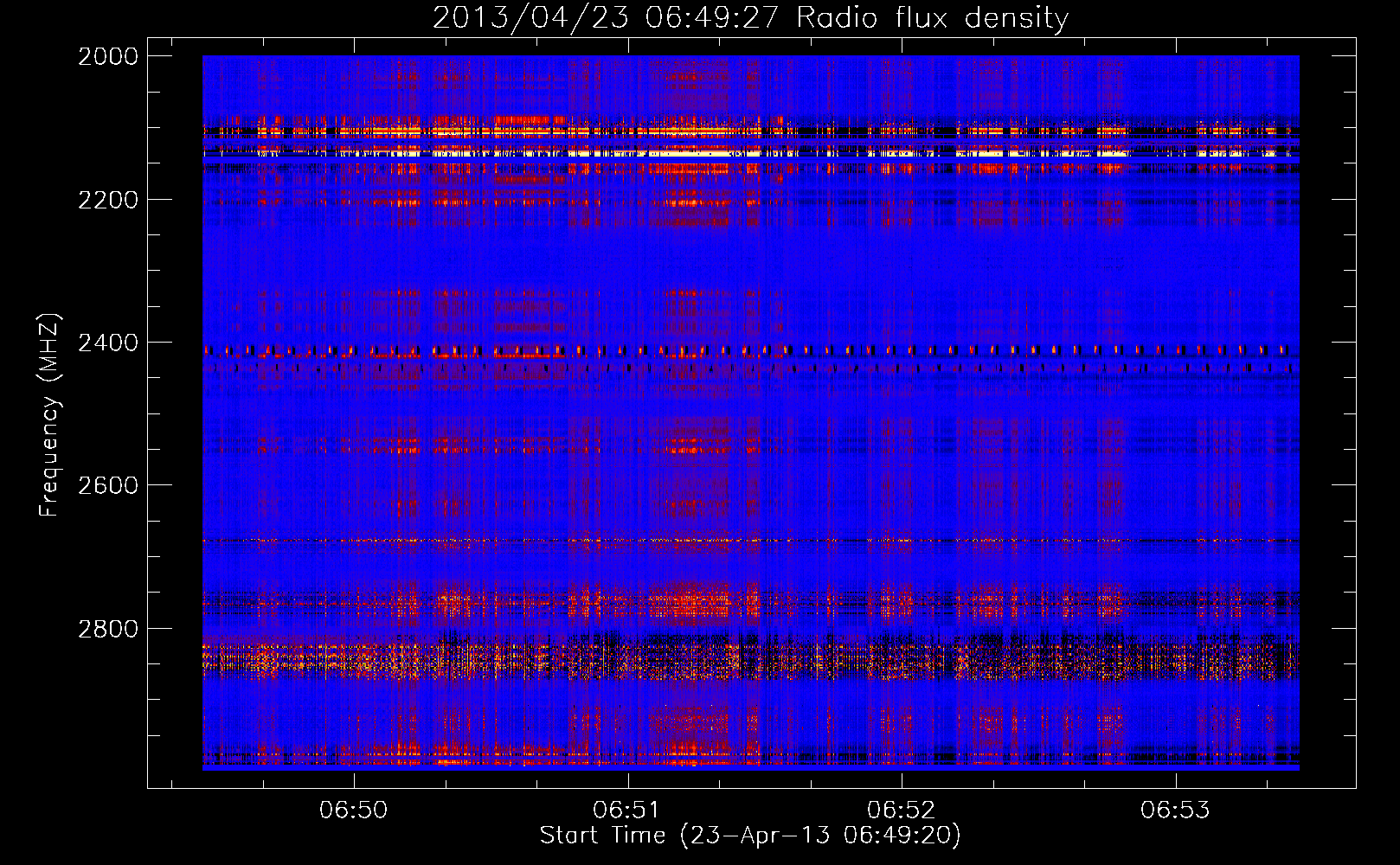
Task: Click the 06:50 time tick label
Action: click(353, 810)
